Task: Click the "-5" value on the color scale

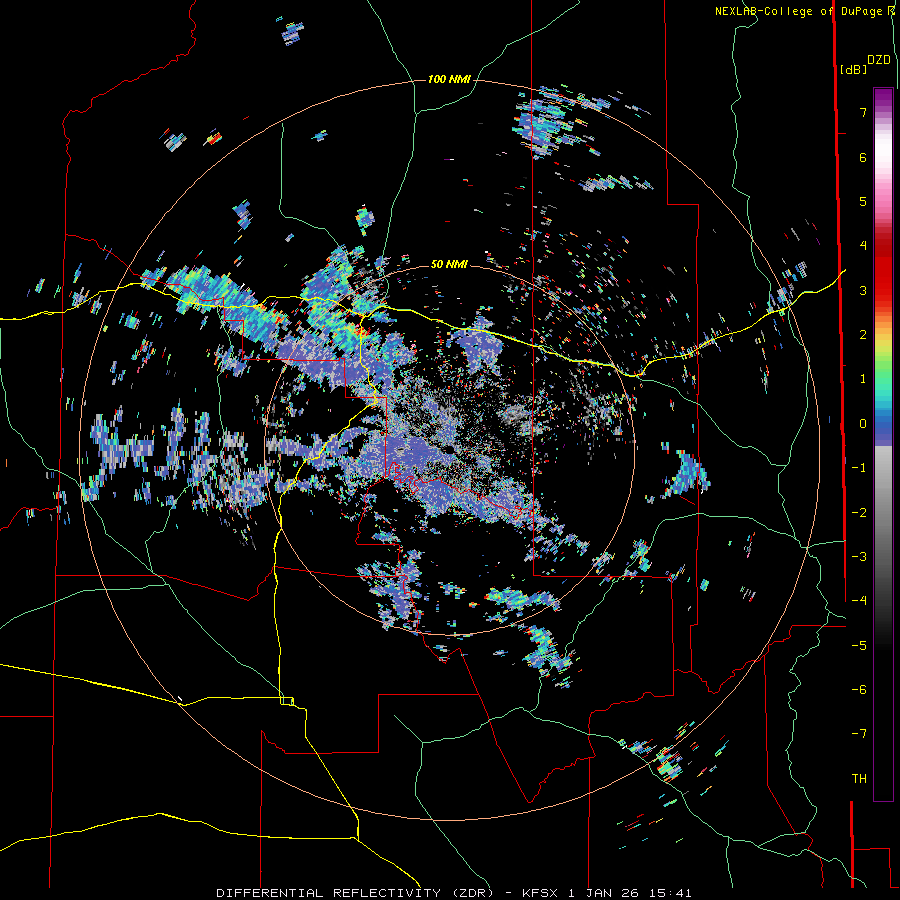Action: [859, 645]
